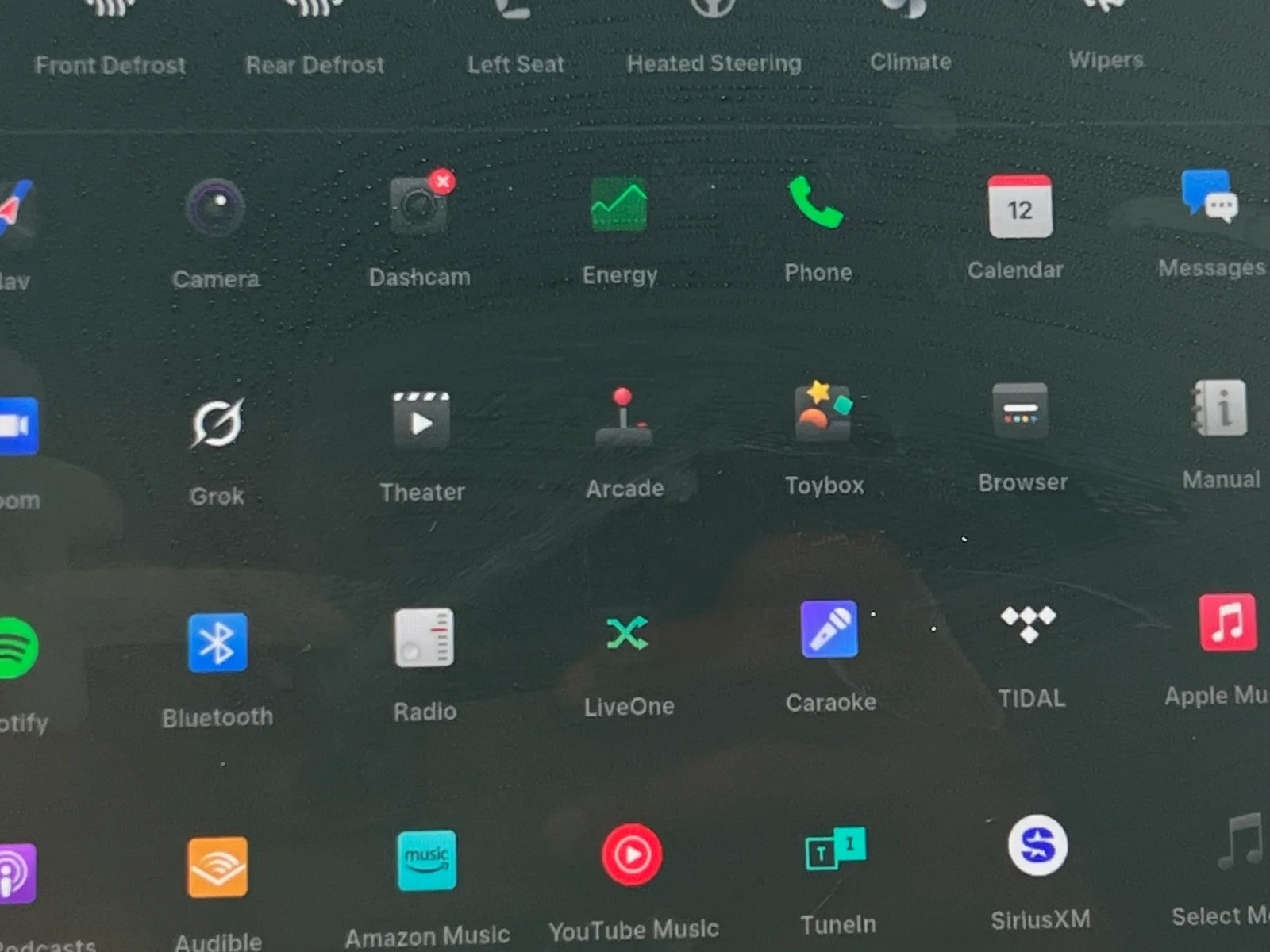The width and height of the screenshot is (1270, 952).
Task: Open the Spotify app
Action: coord(17,648)
